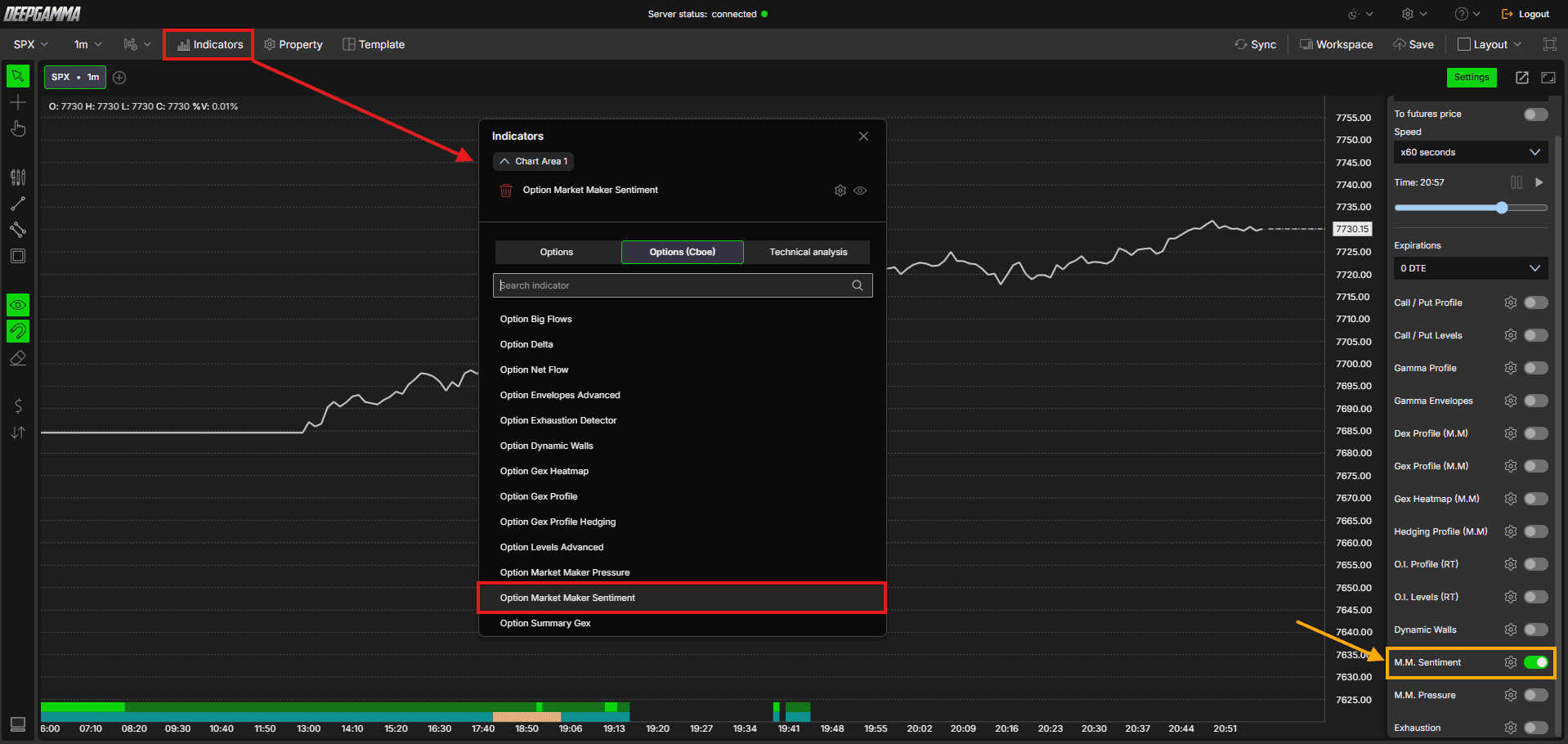The image size is (1568, 744).
Task: Open the chart in a popout window
Action: (1522, 78)
